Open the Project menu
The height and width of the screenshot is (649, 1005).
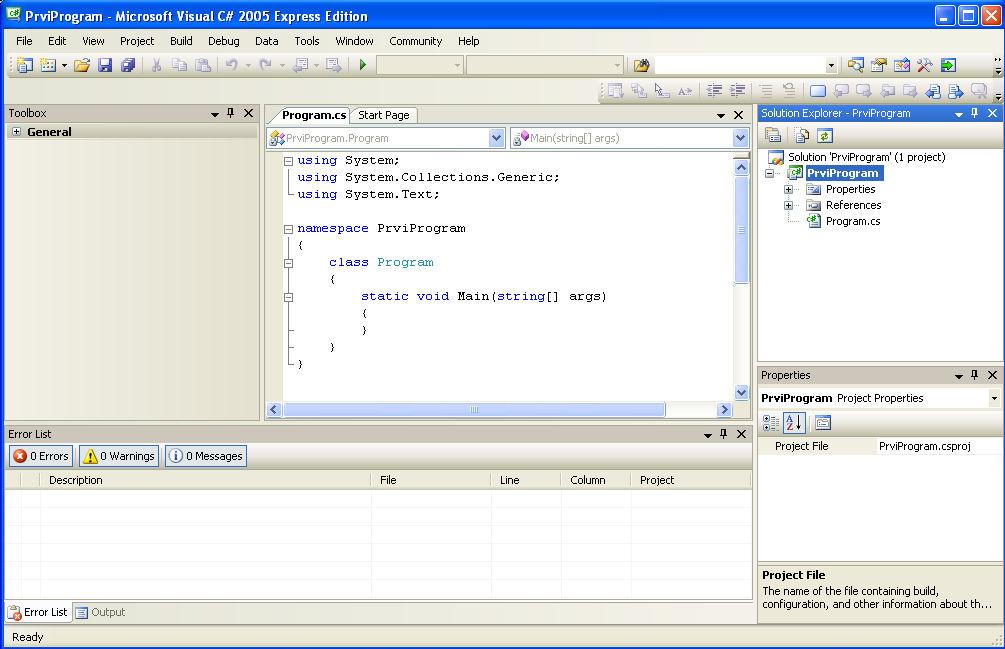(x=137, y=41)
